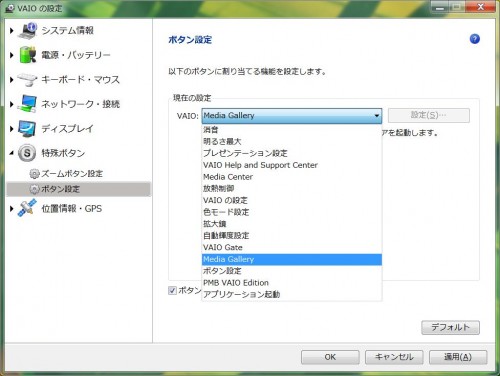Image resolution: width=500 pixels, height=376 pixels.
Task: Choose 消音 from the dropdown list
Action: coord(292,130)
